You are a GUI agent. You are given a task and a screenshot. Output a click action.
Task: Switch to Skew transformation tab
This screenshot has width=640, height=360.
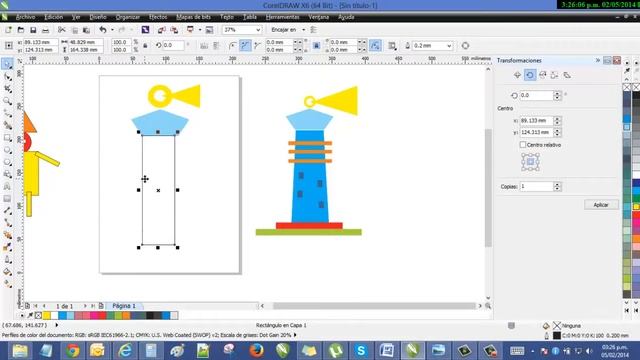[567, 75]
